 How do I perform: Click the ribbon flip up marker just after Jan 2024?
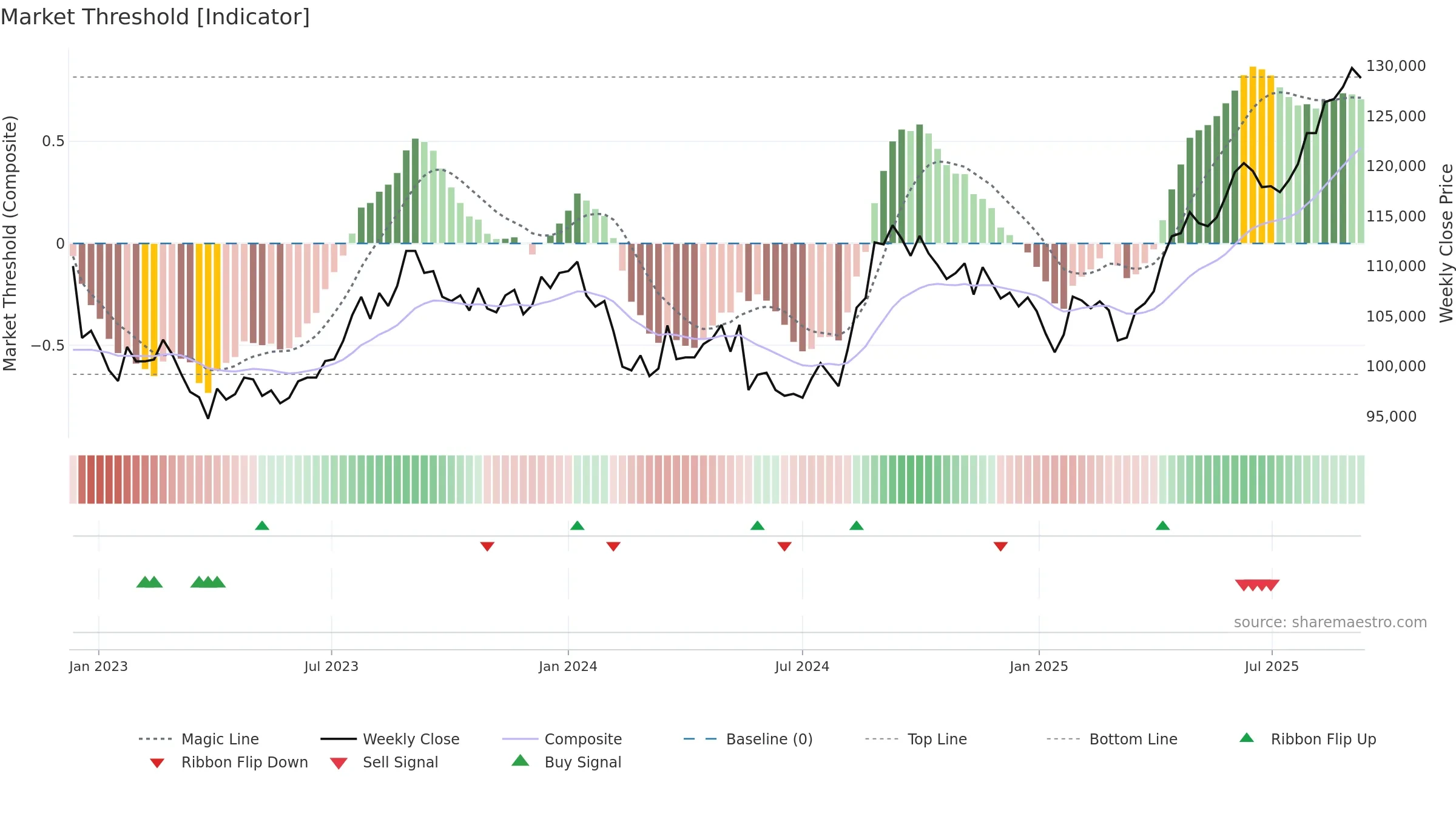[578, 525]
